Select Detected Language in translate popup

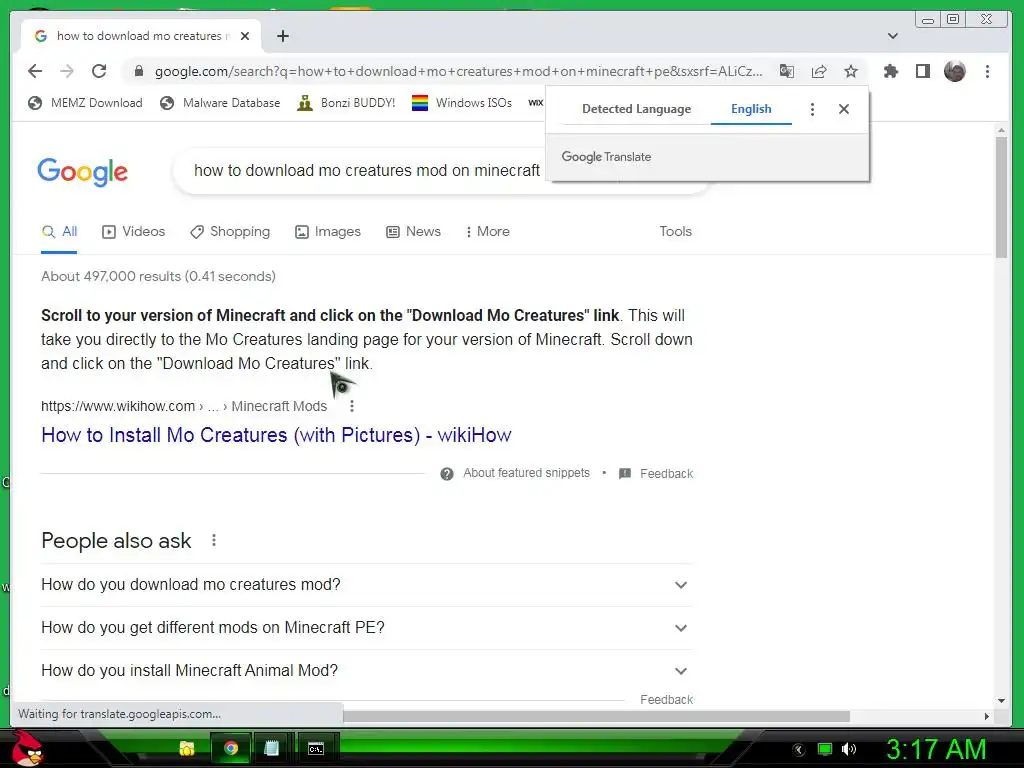coord(636,109)
